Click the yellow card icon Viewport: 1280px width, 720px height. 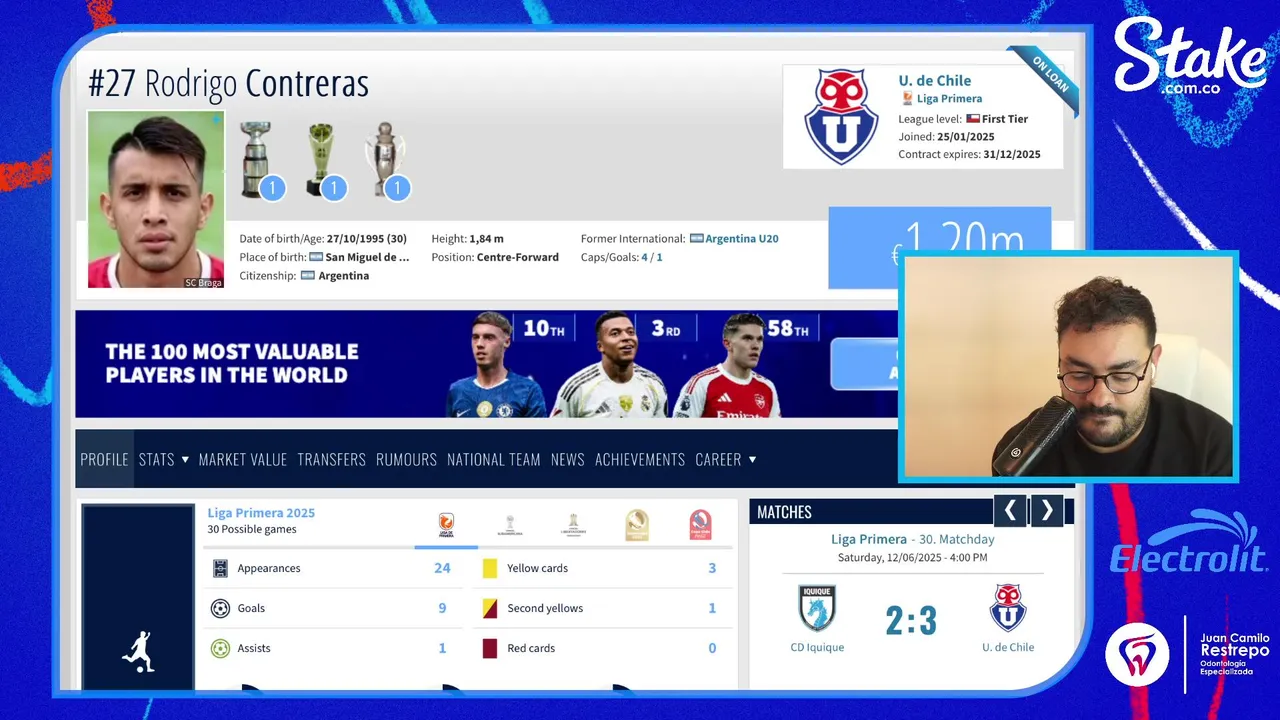[490, 568]
